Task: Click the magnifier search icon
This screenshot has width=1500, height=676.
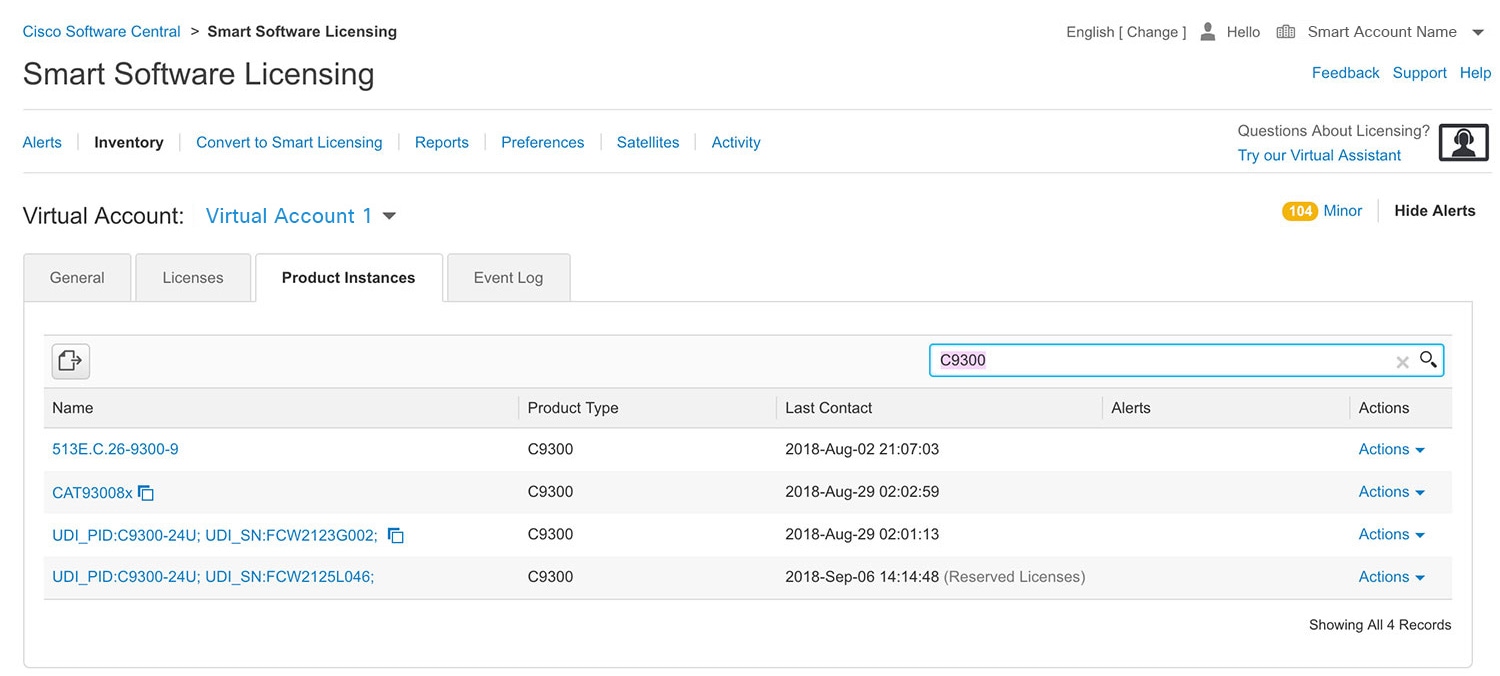Action: (x=1428, y=360)
